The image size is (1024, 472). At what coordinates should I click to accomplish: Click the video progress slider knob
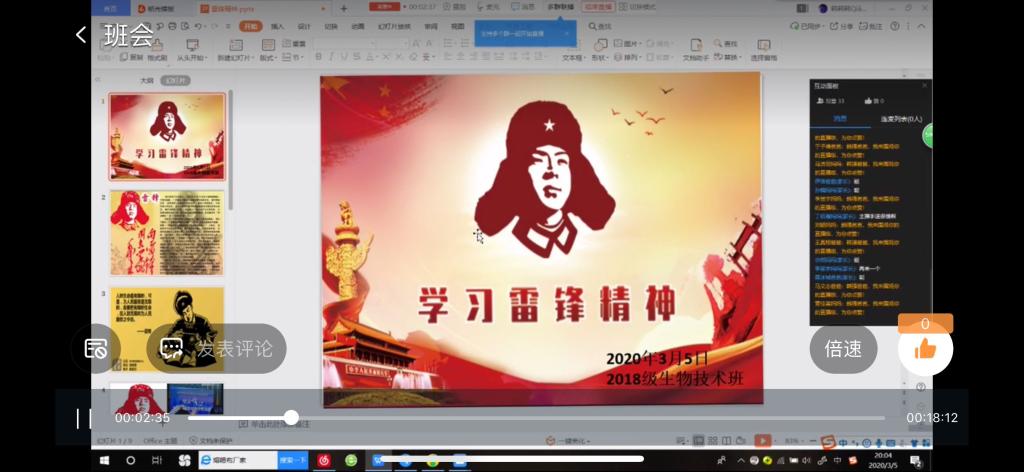click(291, 417)
